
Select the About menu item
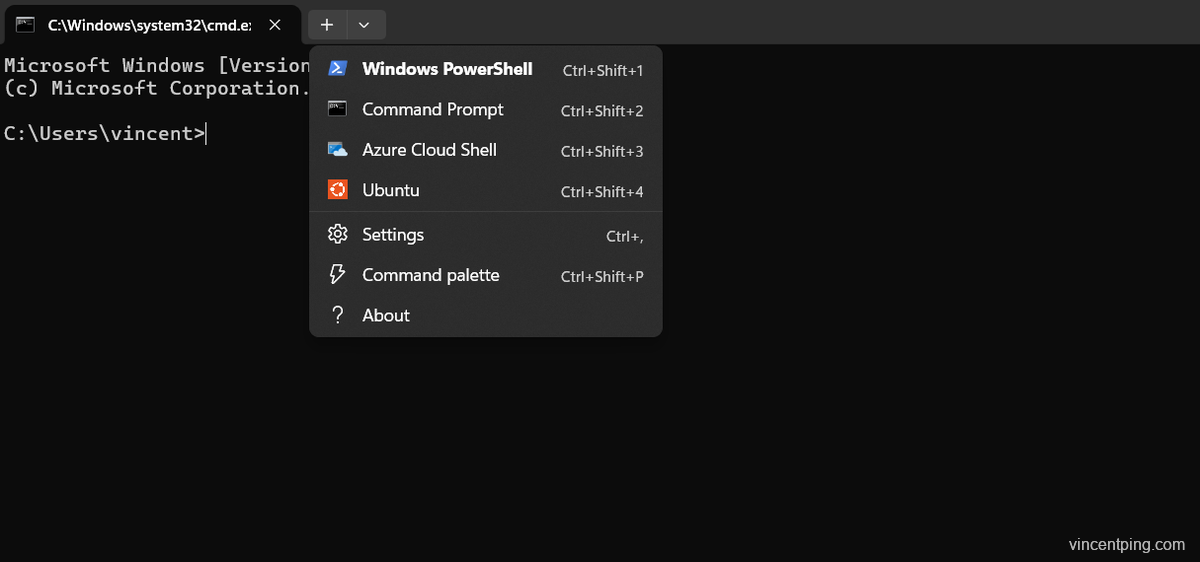486,315
